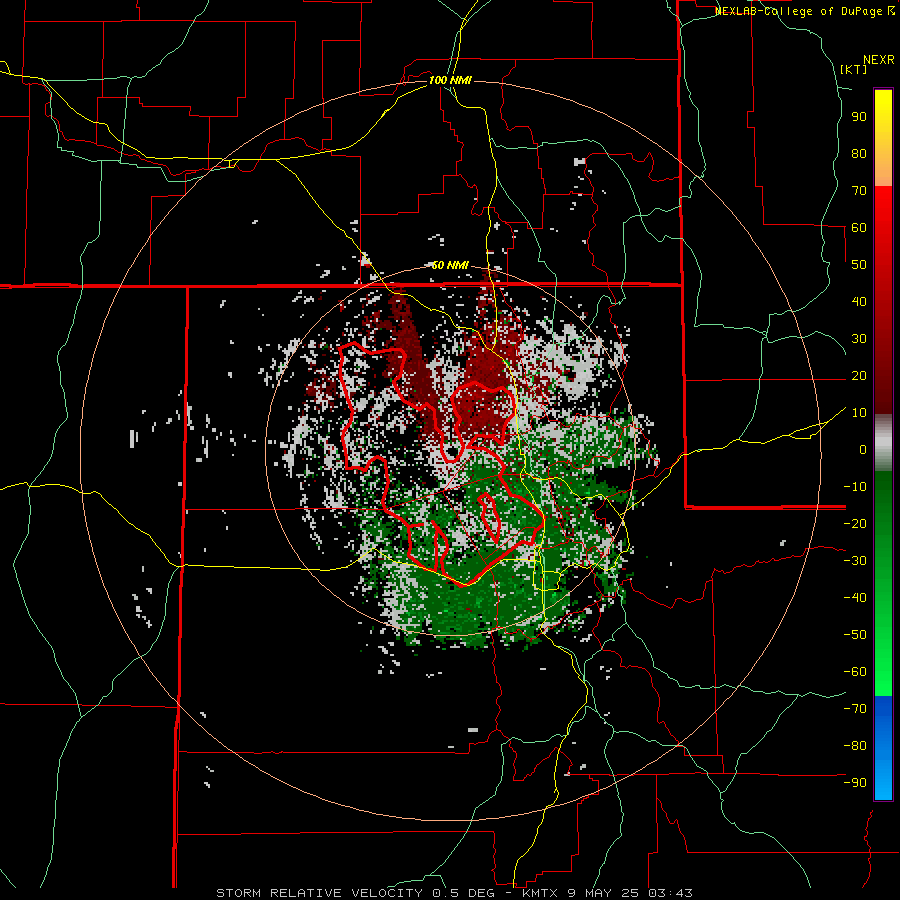This screenshot has width=900, height=900.
Task: Select "STORM RELATIVE VELOCITY" in the caption
Action: [x=319, y=893]
